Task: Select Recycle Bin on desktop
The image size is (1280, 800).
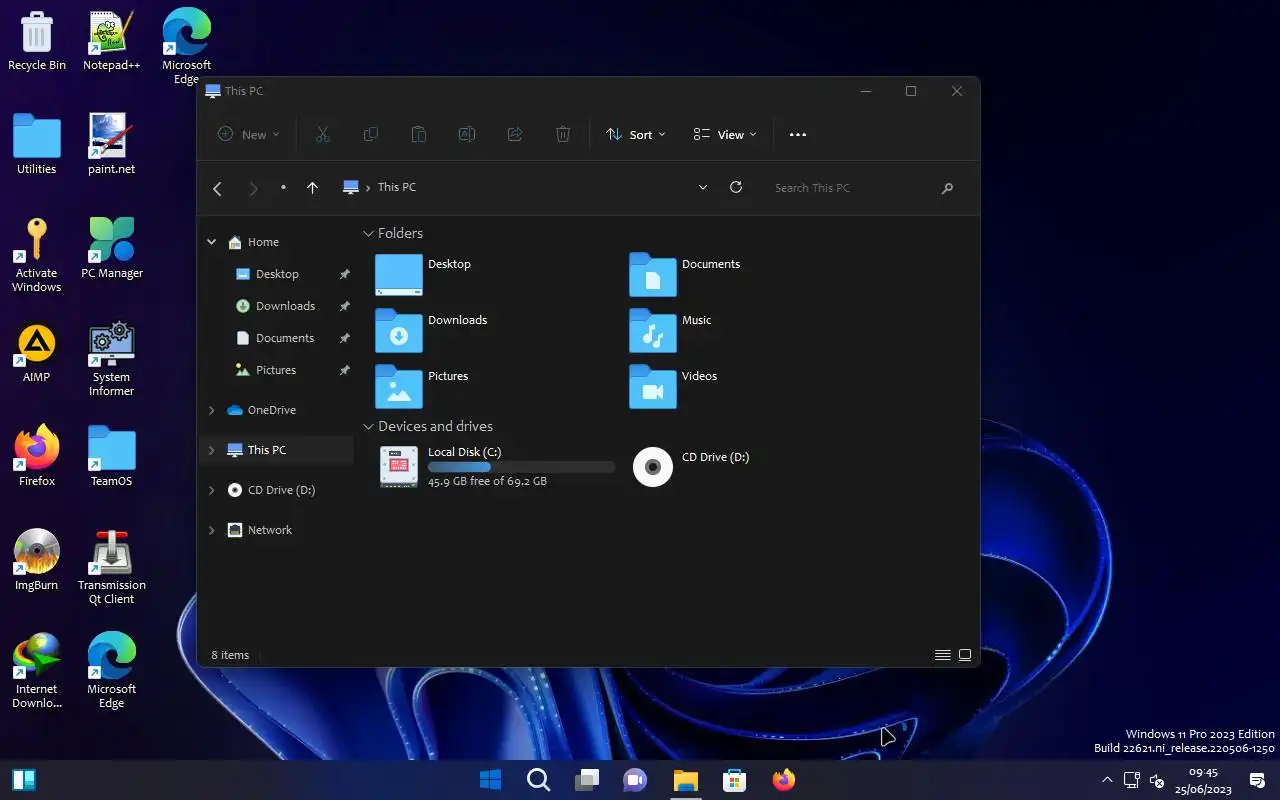Action: click(37, 42)
